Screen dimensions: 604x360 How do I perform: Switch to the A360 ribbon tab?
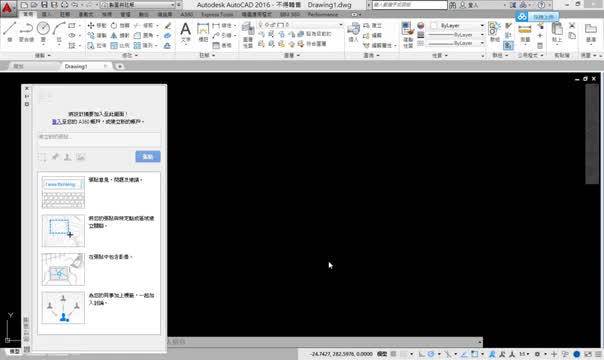pyautogui.click(x=187, y=14)
